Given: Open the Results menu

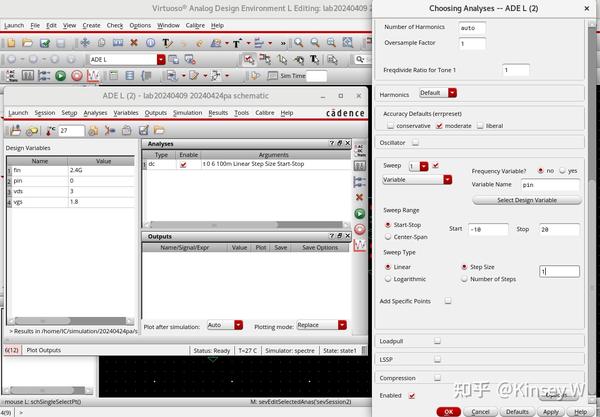Looking at the screenshot, I should (218, 113).
